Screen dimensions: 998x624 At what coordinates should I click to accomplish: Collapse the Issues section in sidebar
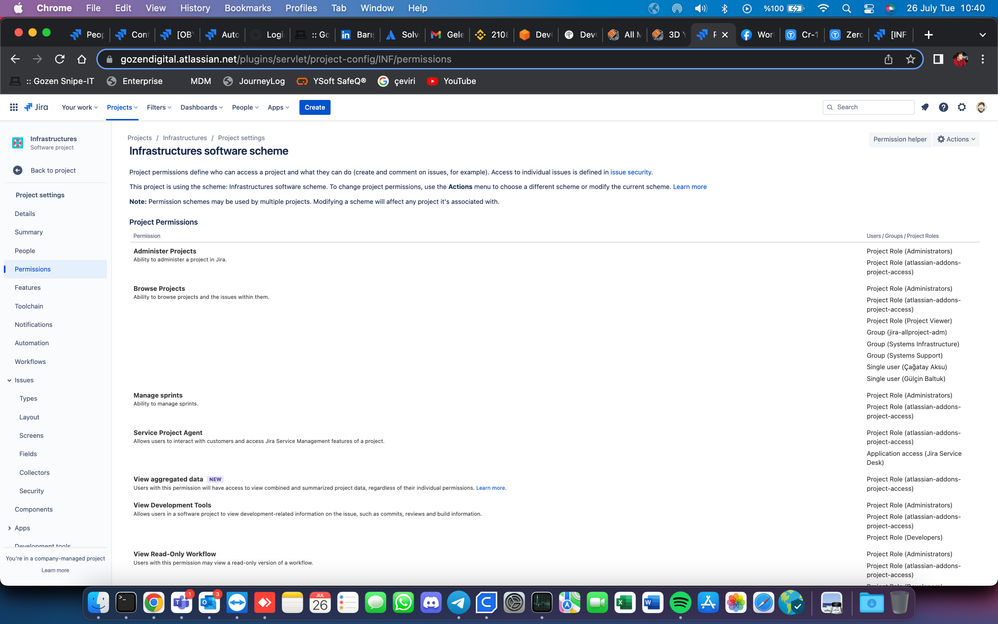tap(10, 380)
